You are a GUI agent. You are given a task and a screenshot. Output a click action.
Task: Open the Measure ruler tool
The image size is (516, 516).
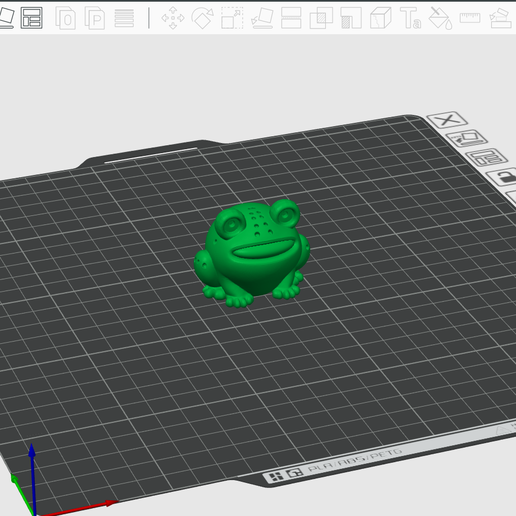[x=470, y=18]
